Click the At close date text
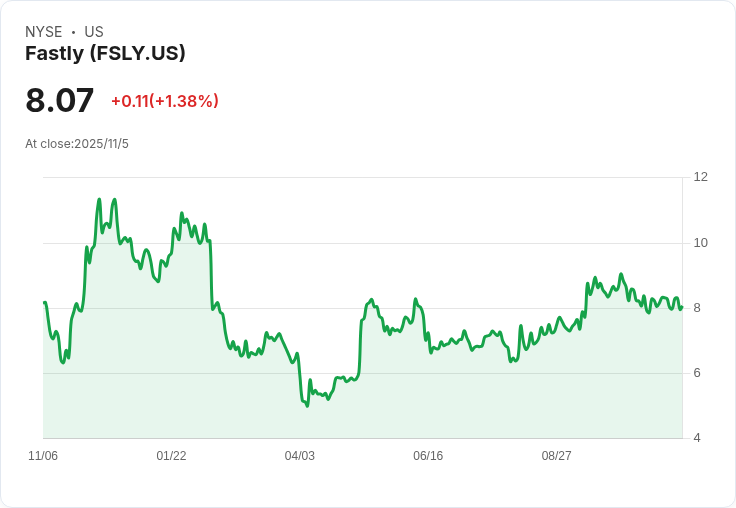The width and height of the screenshot is (736, 508). point(77,144)
